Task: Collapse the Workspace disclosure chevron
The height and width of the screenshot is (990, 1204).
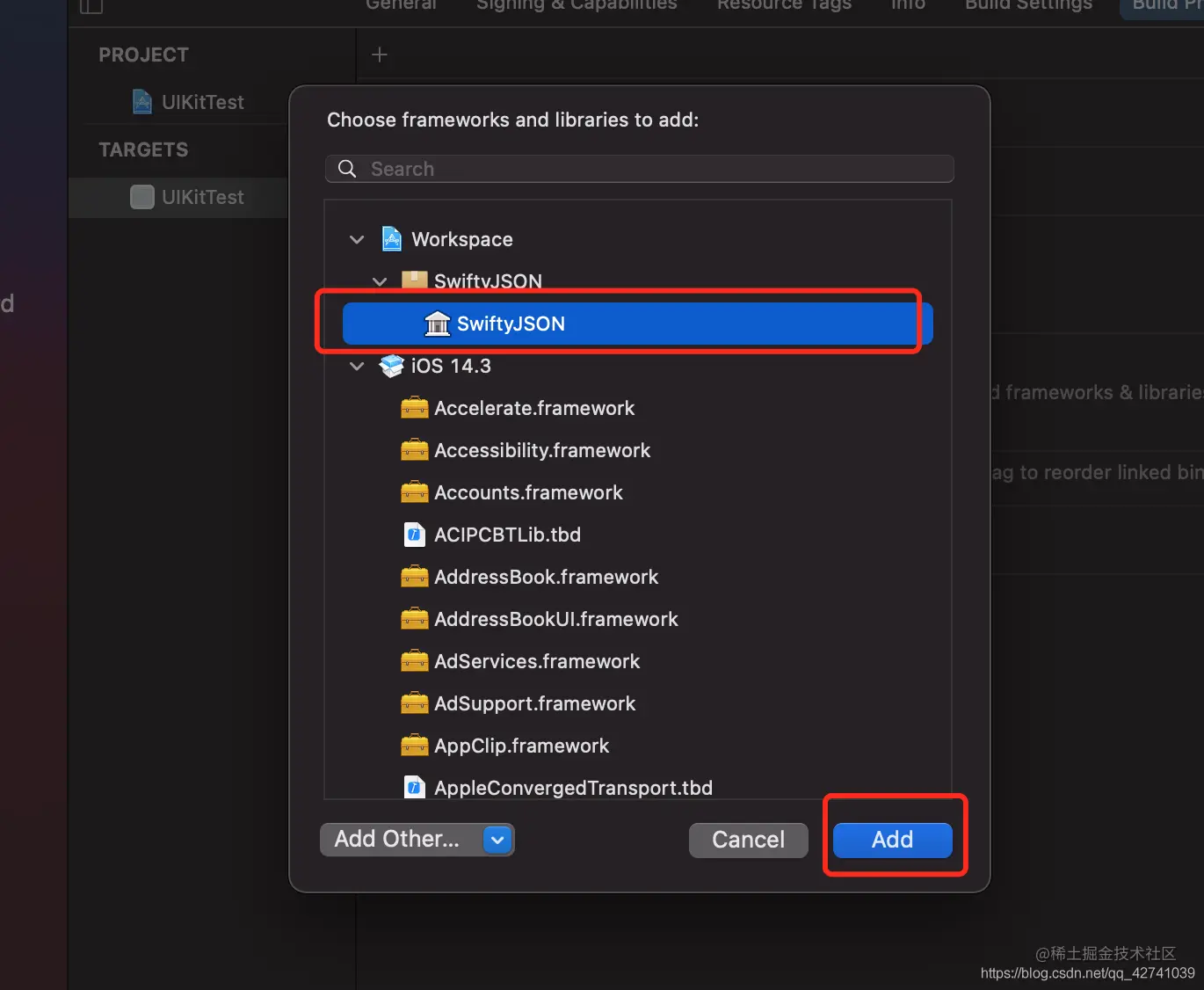Action: pyautogui.click(x=357, y=239)
